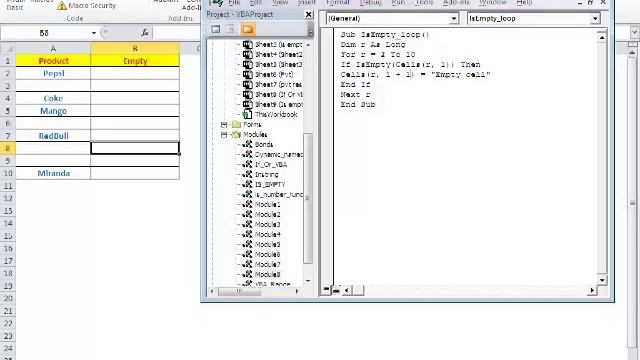Click code pane vertical scrollbar down arrow
This screenshot has height=360, width=640.
pyautogui.click(x=602, y=280)
